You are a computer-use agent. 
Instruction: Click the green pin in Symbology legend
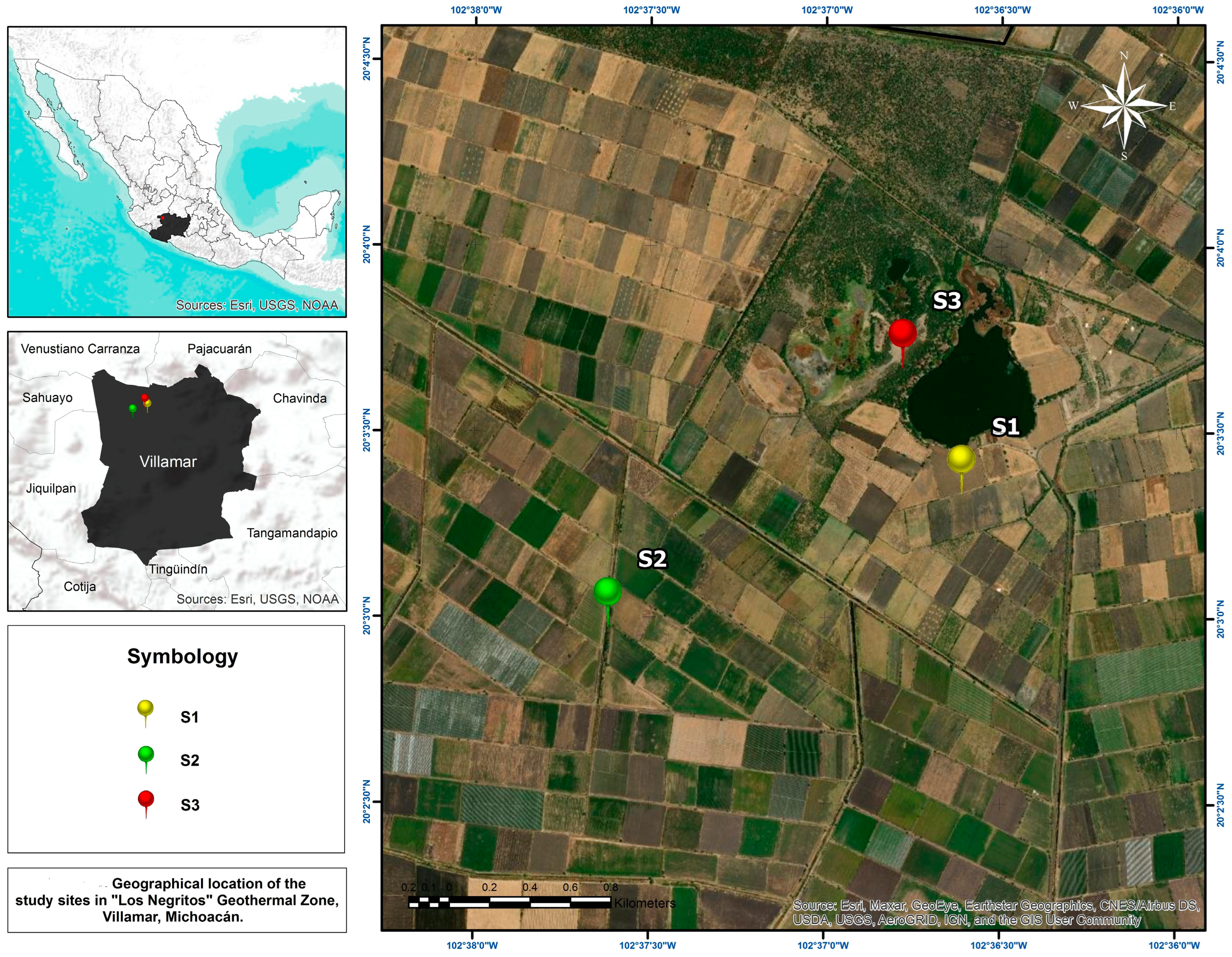(146, 759)
